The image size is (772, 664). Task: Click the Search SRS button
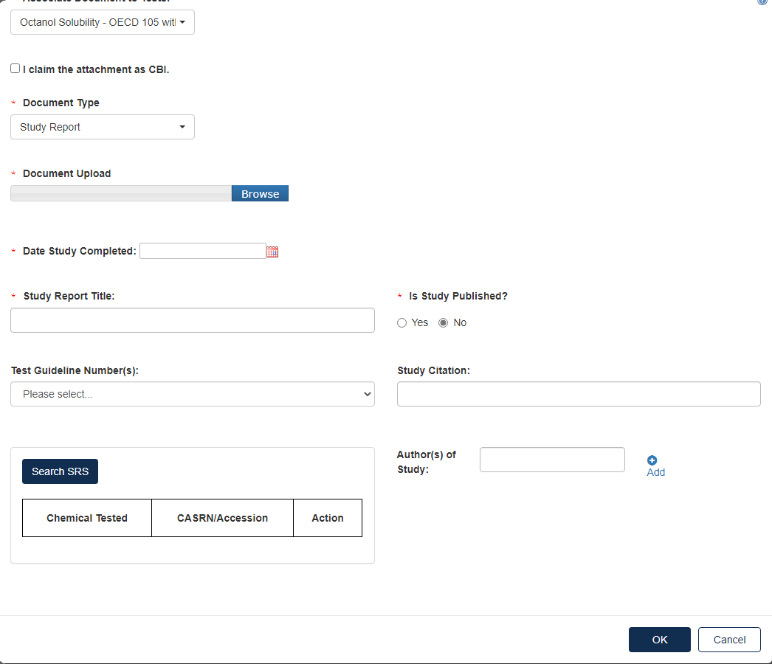click(60, 471)
